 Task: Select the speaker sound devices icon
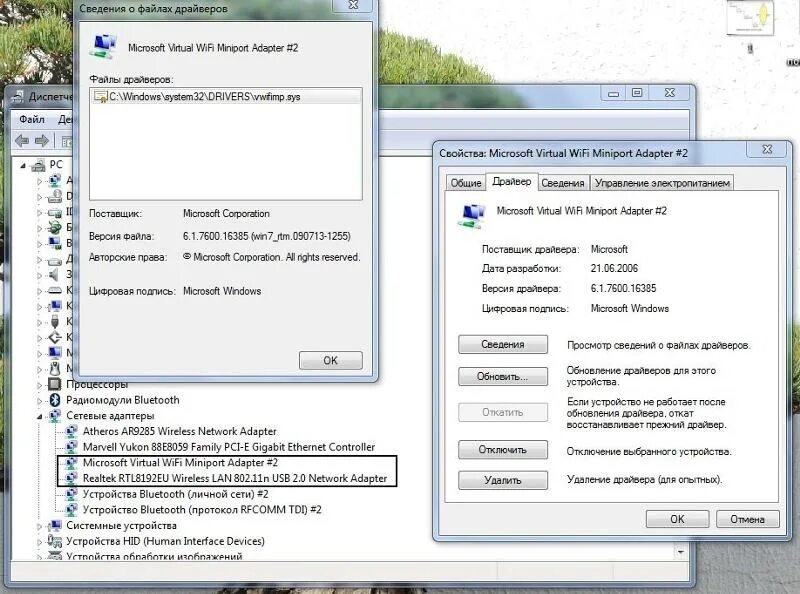coord(55,275)
